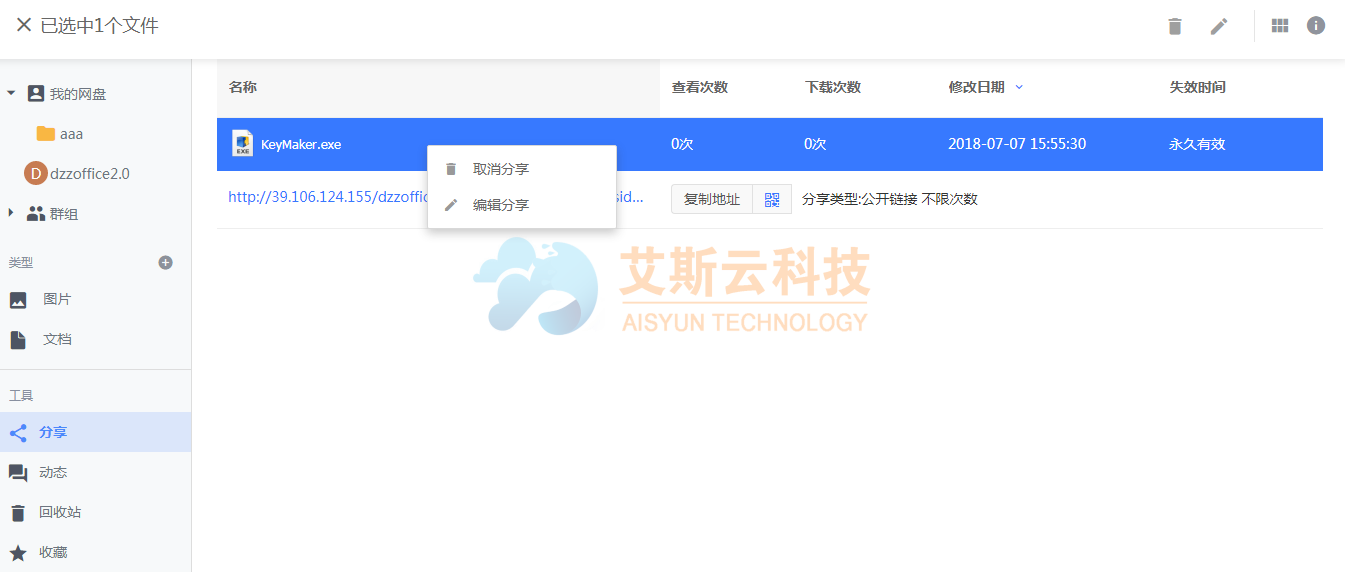The height and width of the screenshot is (572, 1345).
Task: Close the selection bar with the X icon
Action: click(x=24, y=25)
